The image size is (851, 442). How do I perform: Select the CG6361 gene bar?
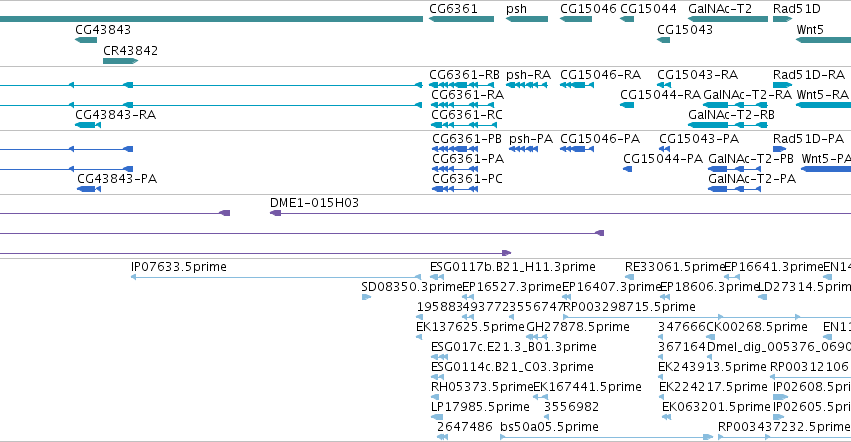point(461,19)
